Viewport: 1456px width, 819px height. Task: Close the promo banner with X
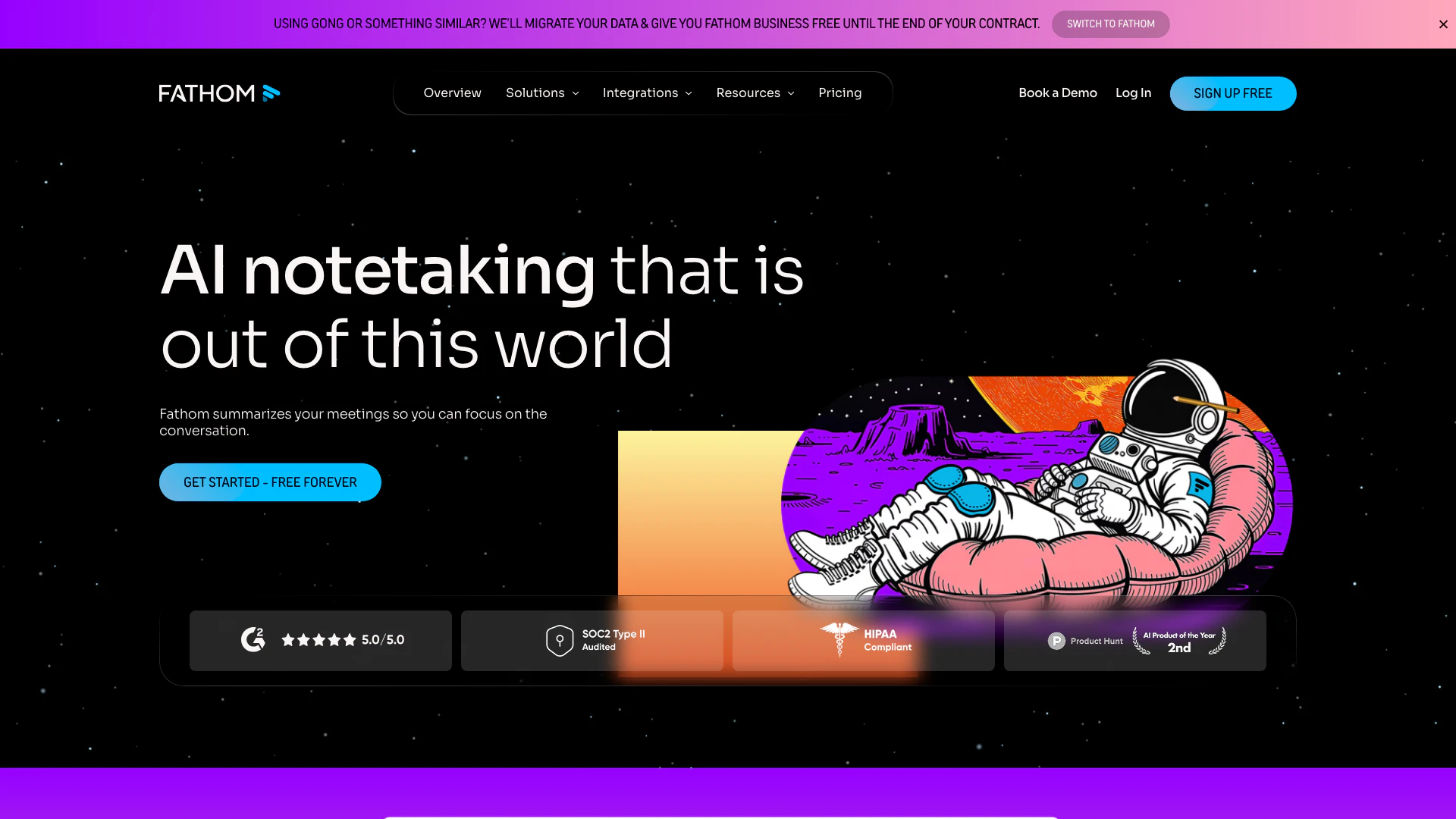pyautogui.click(x=1443, y=24)
